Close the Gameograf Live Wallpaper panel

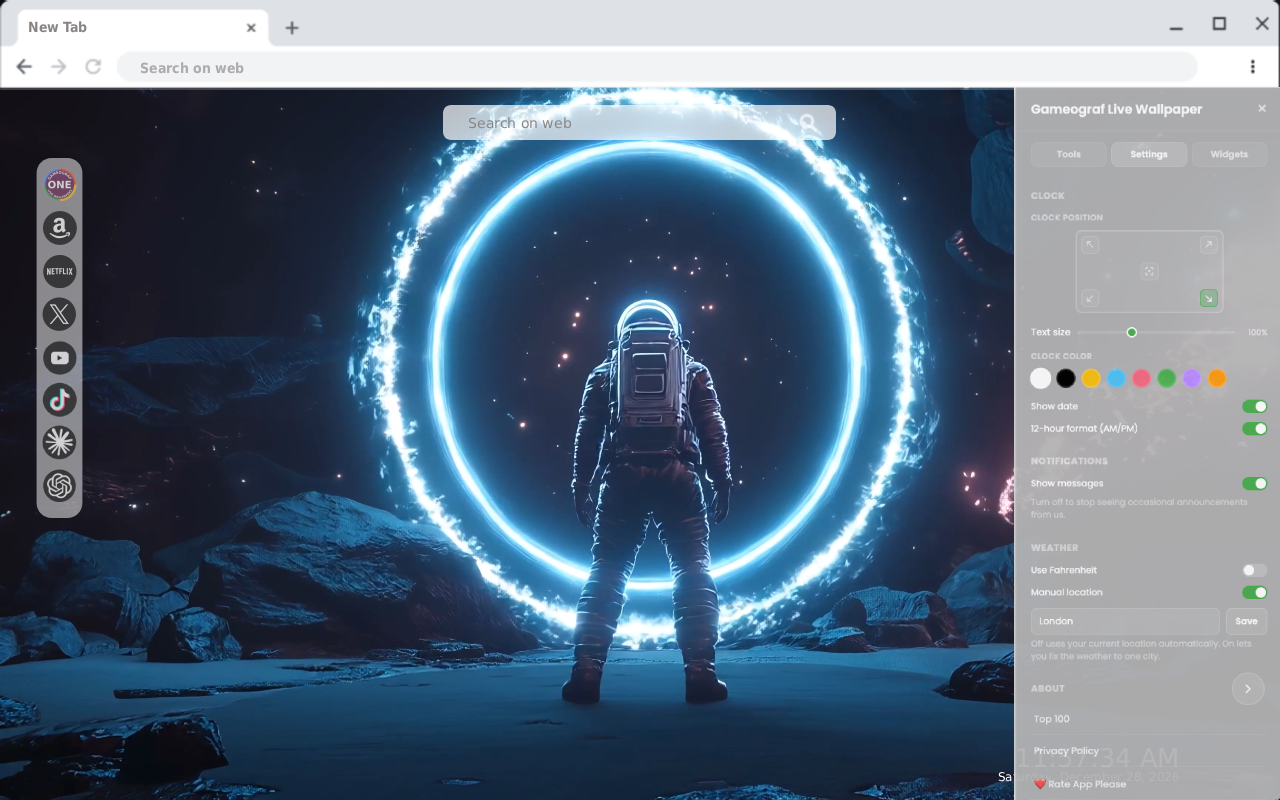pos(1262,108)
